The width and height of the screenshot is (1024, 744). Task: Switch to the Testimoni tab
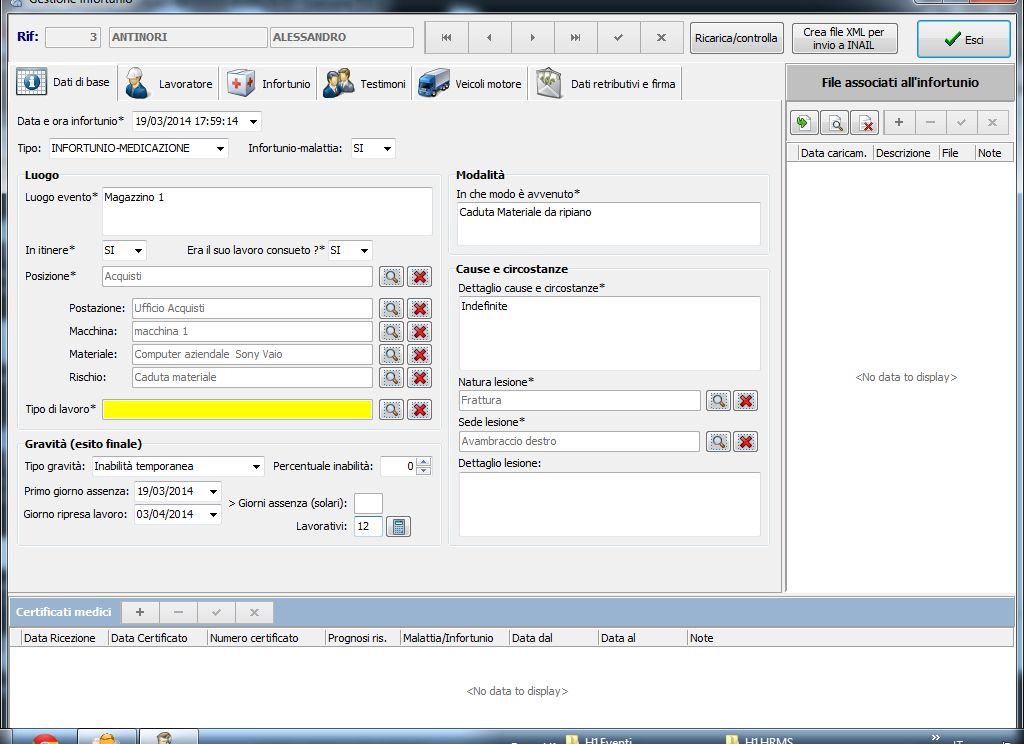(365, 84)
